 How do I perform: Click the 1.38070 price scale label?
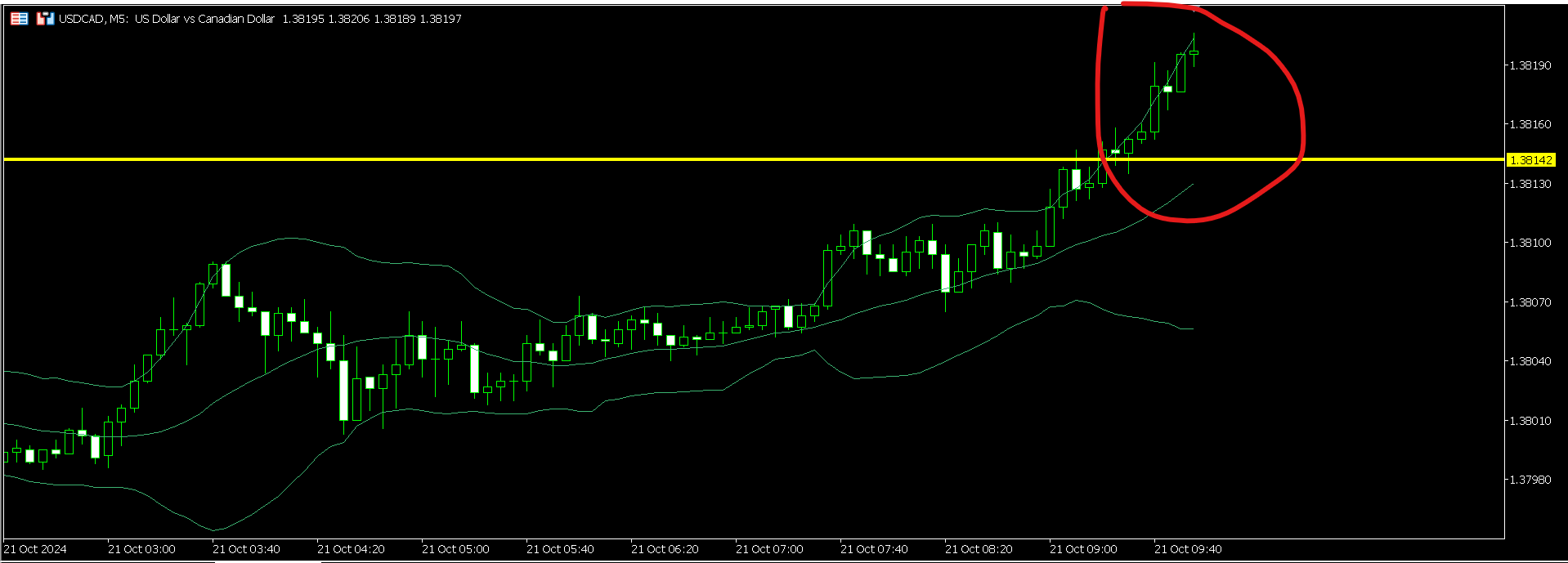(x=1530, y=302)
